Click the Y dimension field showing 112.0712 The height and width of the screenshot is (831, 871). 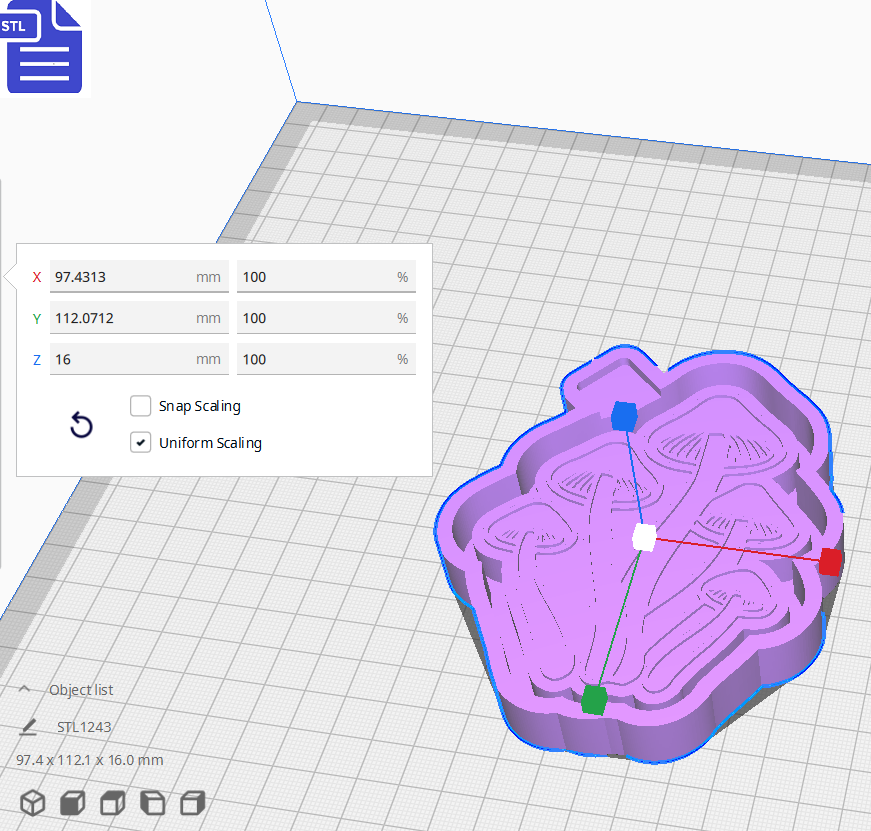[x=139, y=317]
